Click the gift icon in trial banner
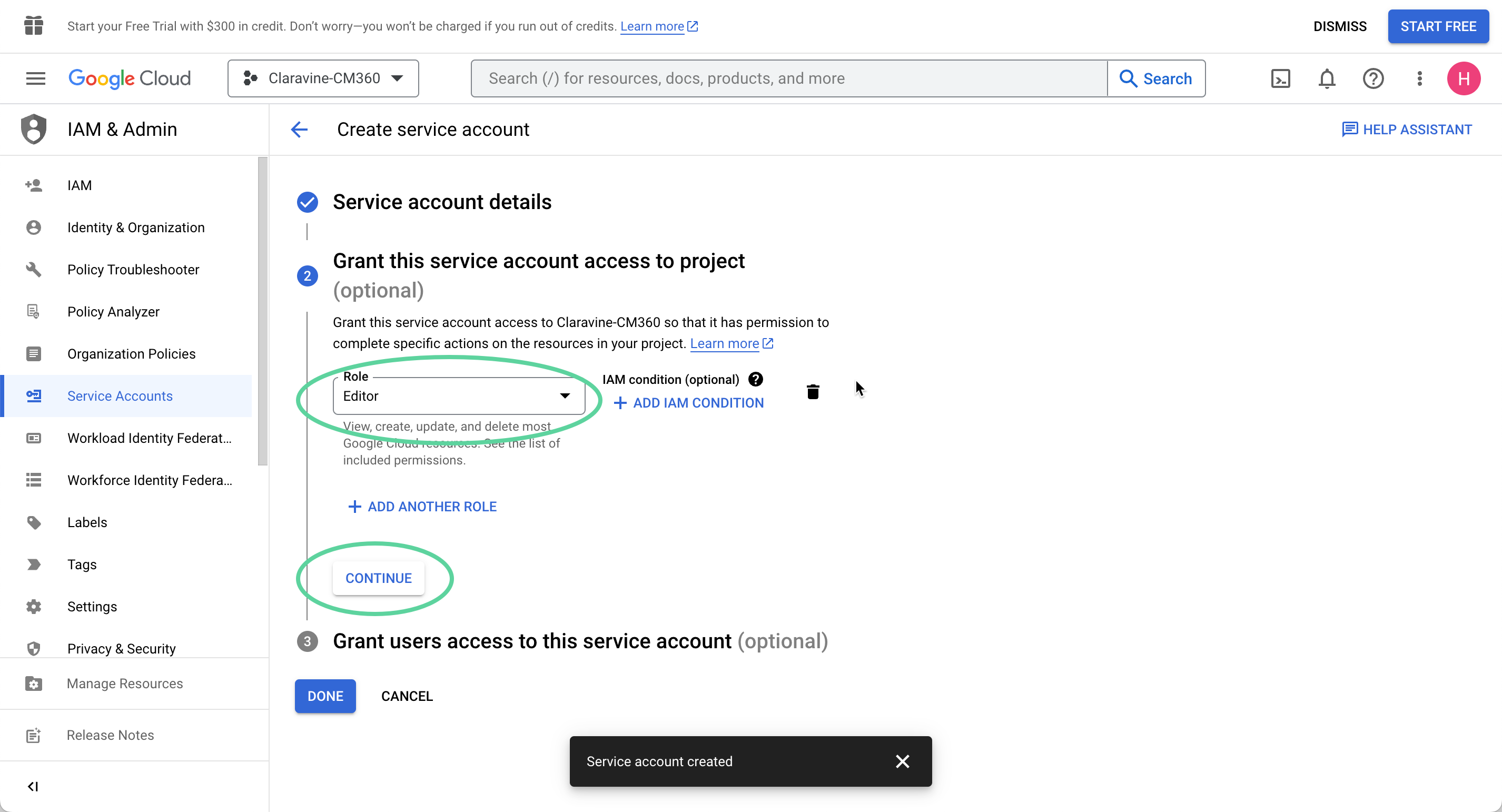The width and height of the screenshot is (1502, 812). (x=34, y=26)
